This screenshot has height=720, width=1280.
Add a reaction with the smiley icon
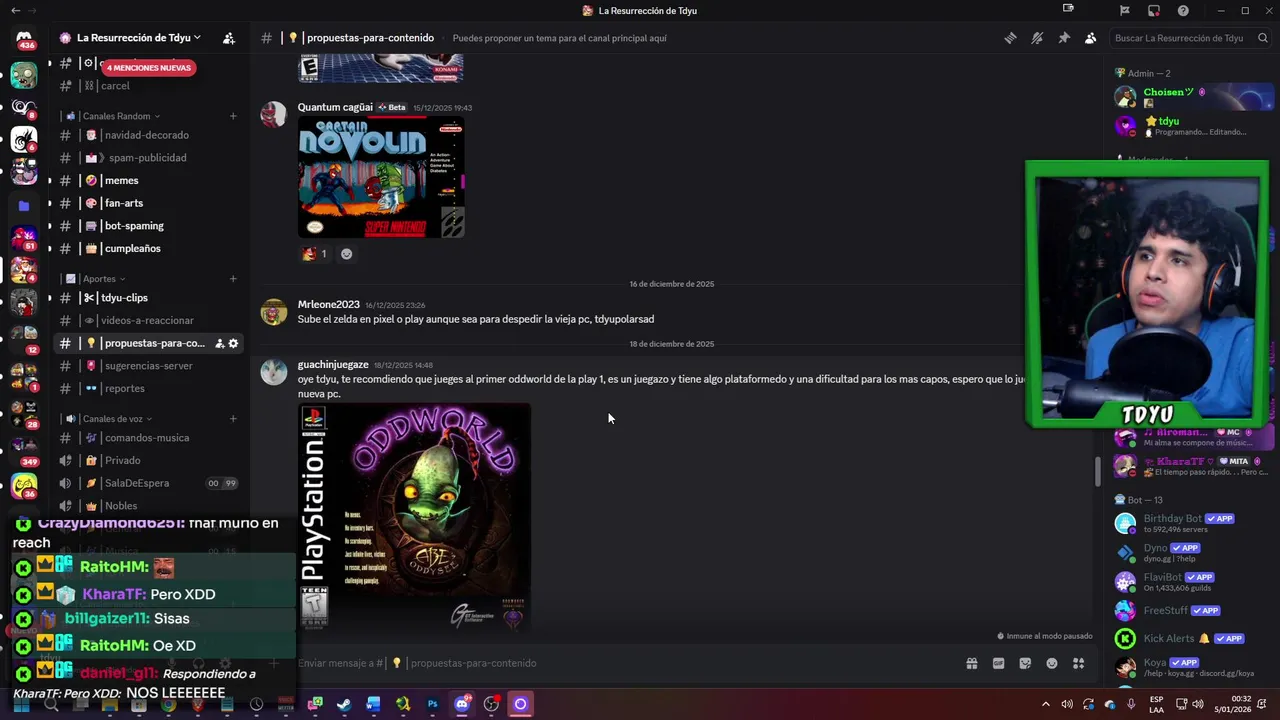tap(347, 254)
